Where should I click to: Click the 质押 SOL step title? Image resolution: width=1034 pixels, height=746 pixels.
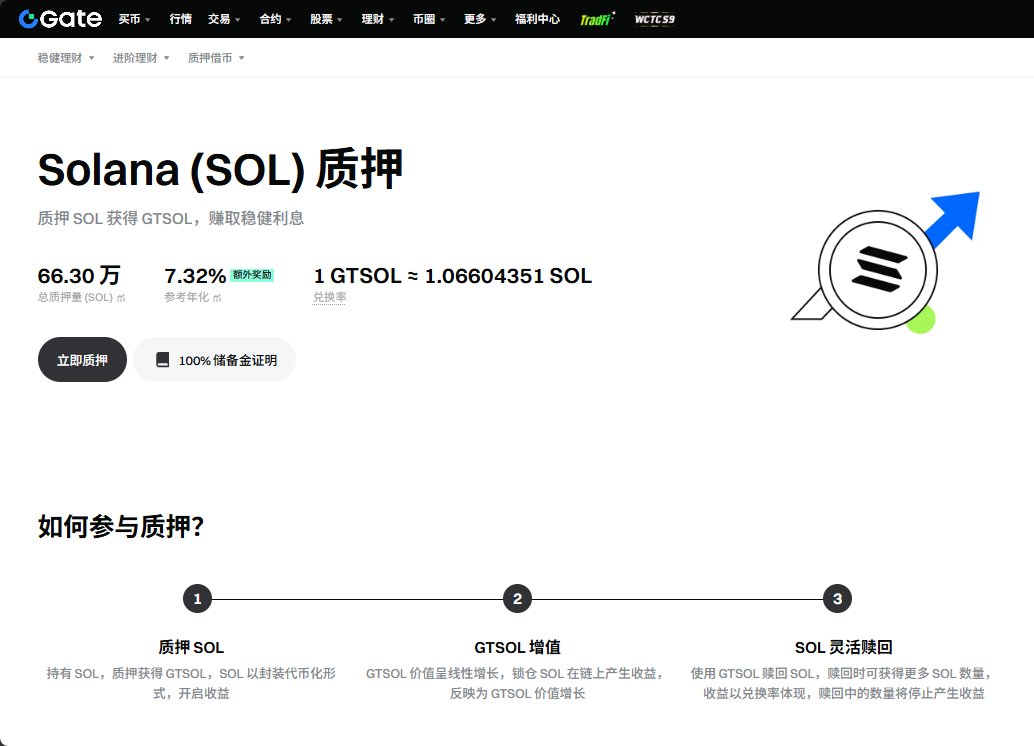[191, 647]
